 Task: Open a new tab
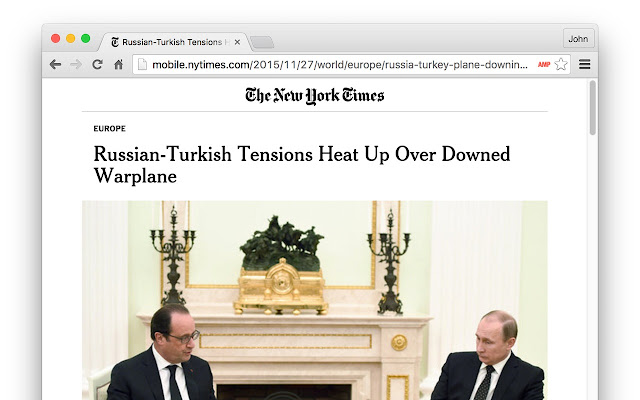(262, 42)
